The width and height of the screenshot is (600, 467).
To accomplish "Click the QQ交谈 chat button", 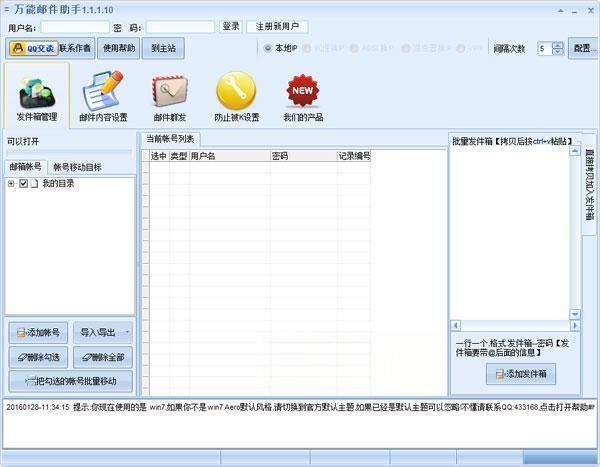I will coord(33,48).
